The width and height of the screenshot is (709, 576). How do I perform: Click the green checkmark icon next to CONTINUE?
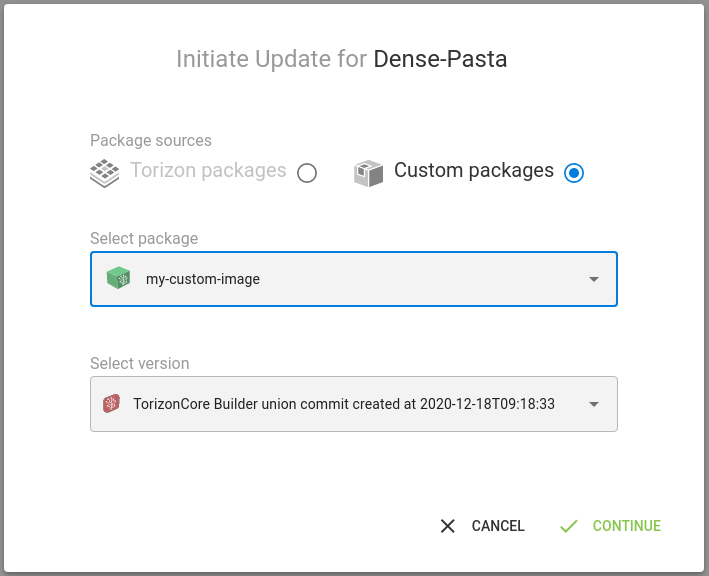click(x=568, y=526)
